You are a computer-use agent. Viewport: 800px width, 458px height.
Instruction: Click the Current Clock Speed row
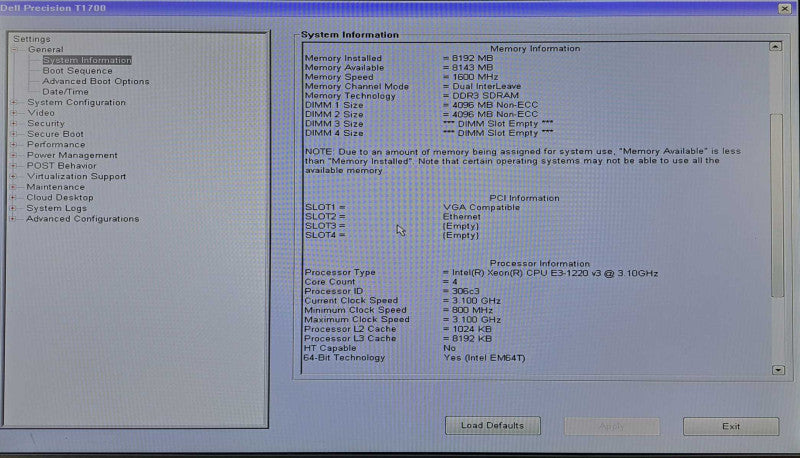tap(403, 301)
